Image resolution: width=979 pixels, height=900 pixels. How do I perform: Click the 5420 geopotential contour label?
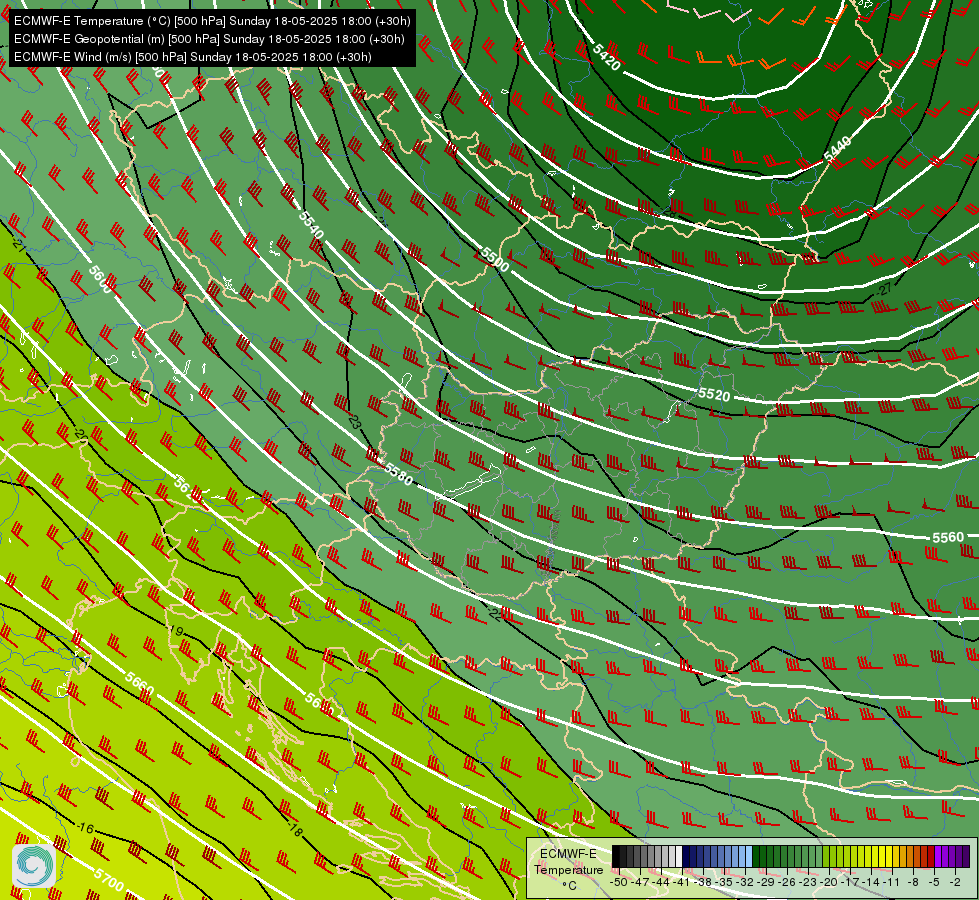[607, 57]
